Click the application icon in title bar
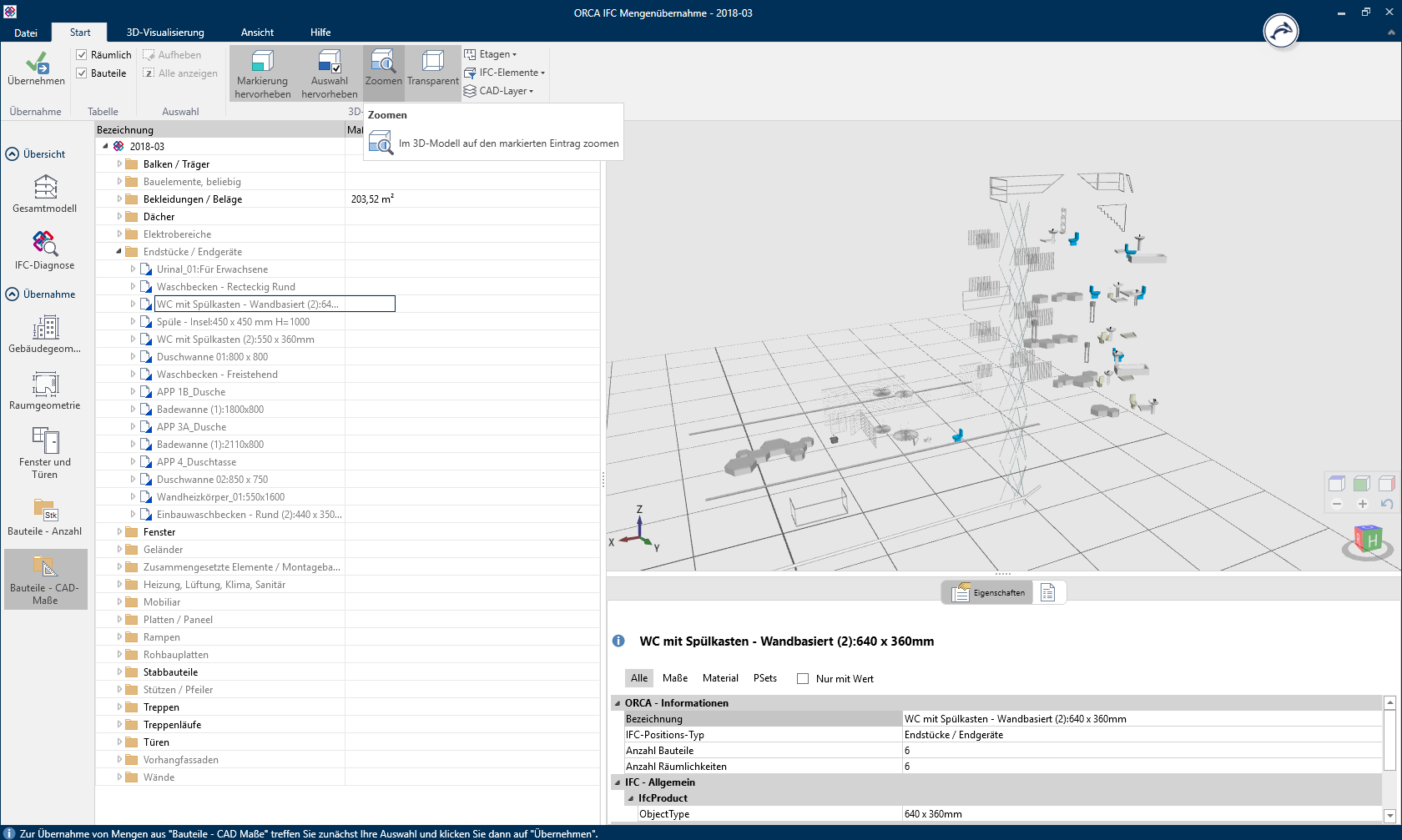Image resolution: width=1402 pixels, height=840 pixels. click(x=9, y=12)
